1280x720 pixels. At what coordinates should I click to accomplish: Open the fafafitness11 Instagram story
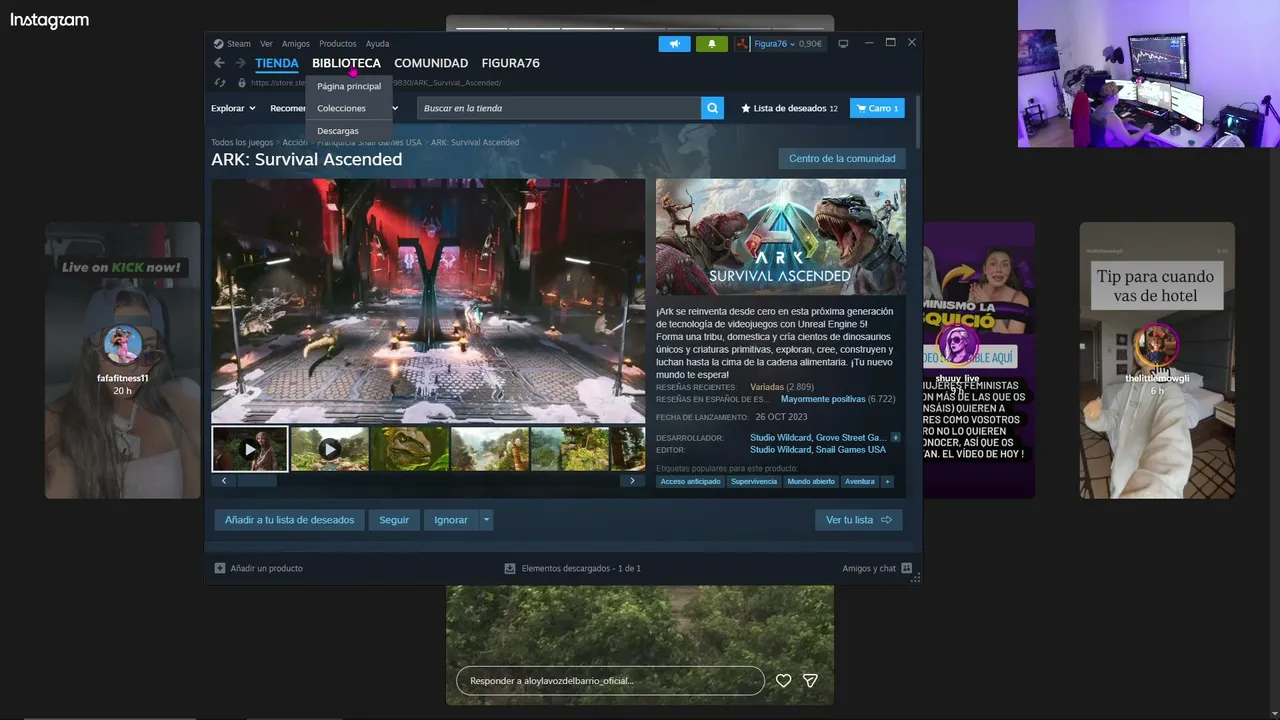coord(123,360)
